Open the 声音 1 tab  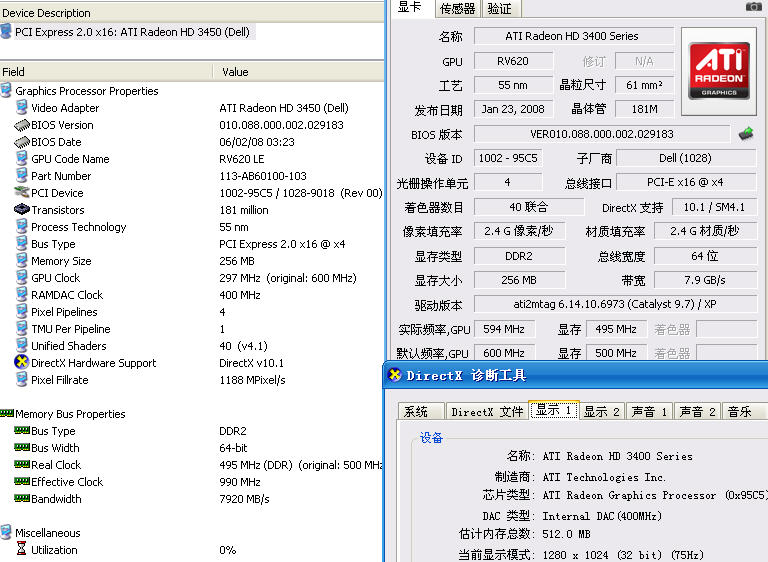(x=649, y=412)
